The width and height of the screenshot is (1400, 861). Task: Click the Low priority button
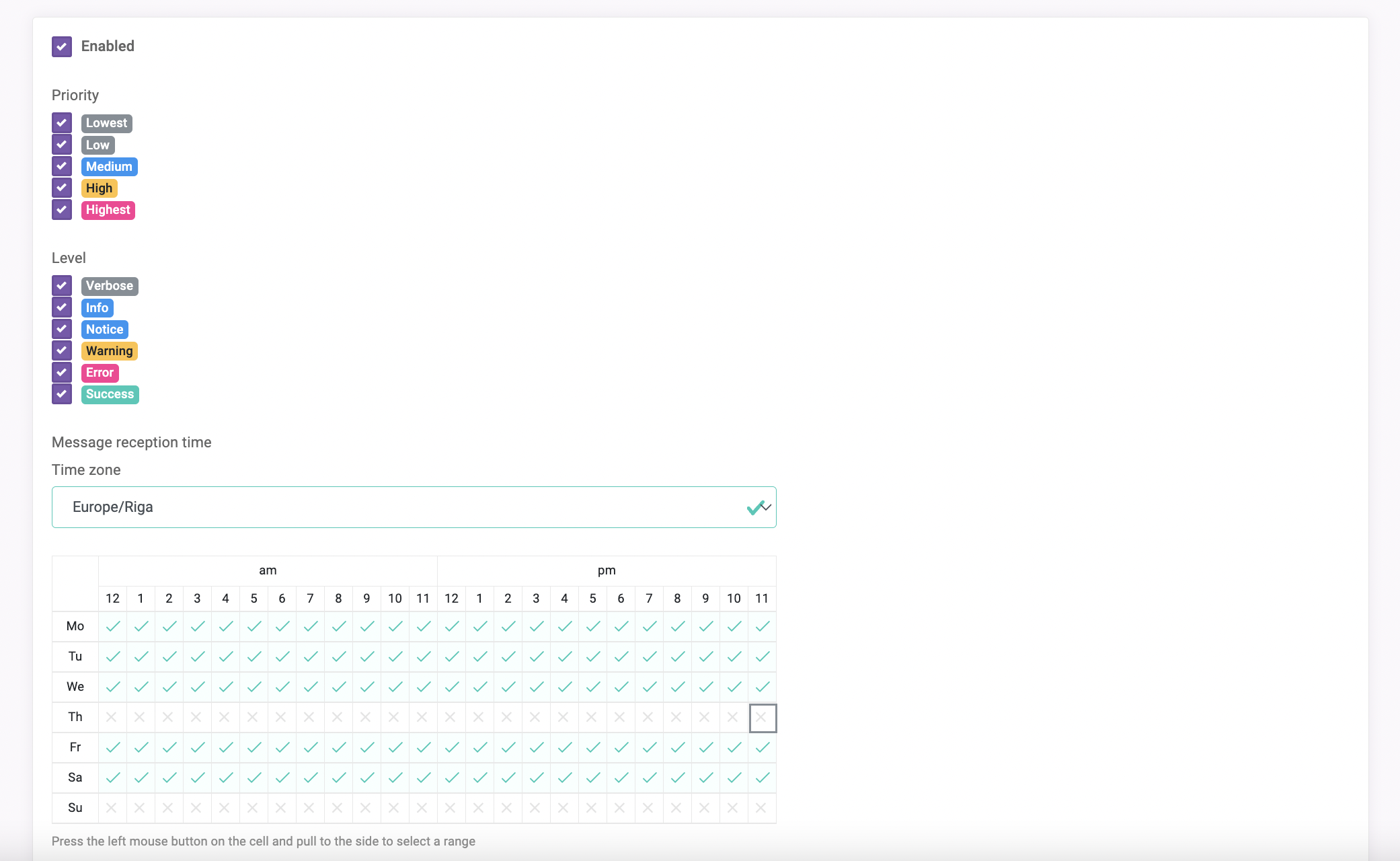click(x=97, y=145)
